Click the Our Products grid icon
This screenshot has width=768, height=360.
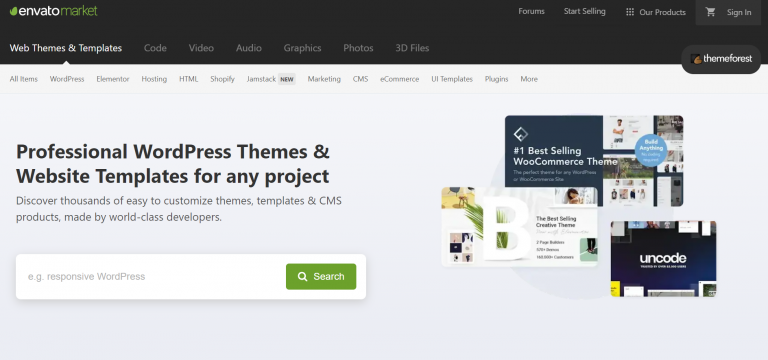point(630,12)
